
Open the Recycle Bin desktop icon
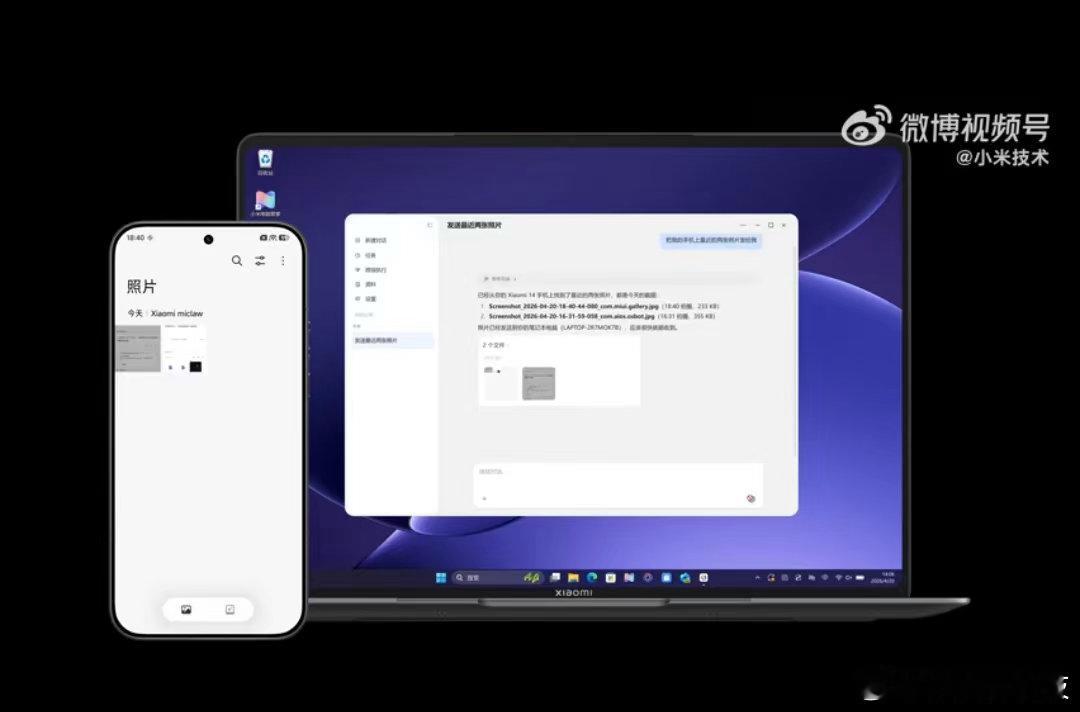pos(265,163)
